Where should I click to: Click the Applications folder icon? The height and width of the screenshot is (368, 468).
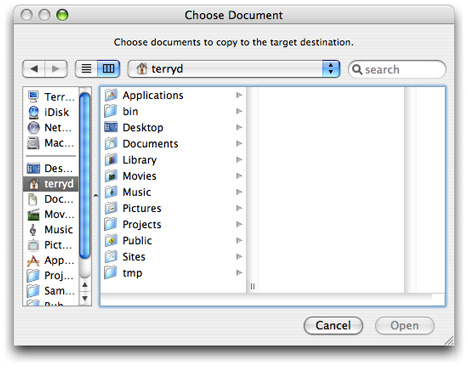111,95
